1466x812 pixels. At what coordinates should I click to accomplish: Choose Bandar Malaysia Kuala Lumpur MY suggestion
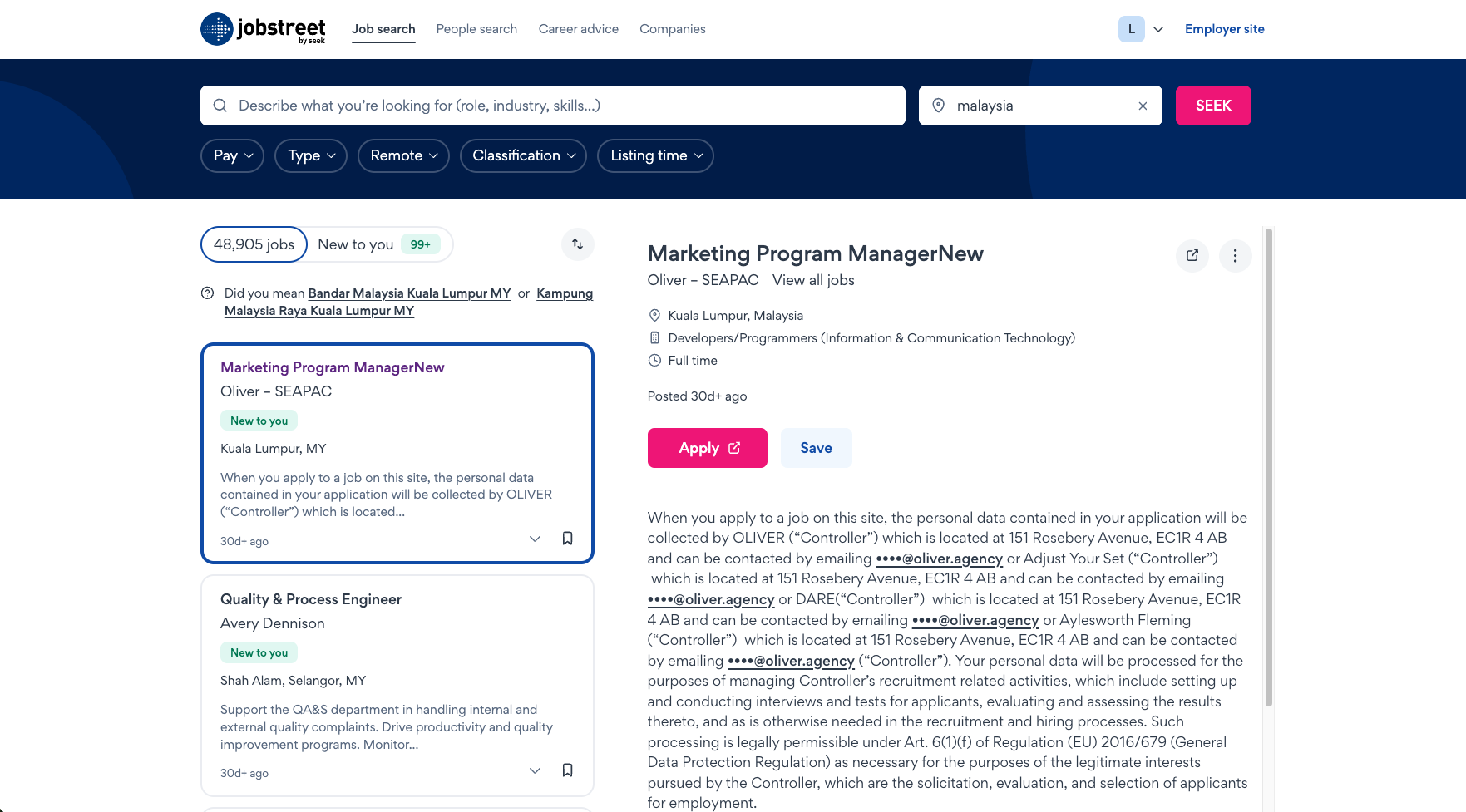(x=409, y=293)
